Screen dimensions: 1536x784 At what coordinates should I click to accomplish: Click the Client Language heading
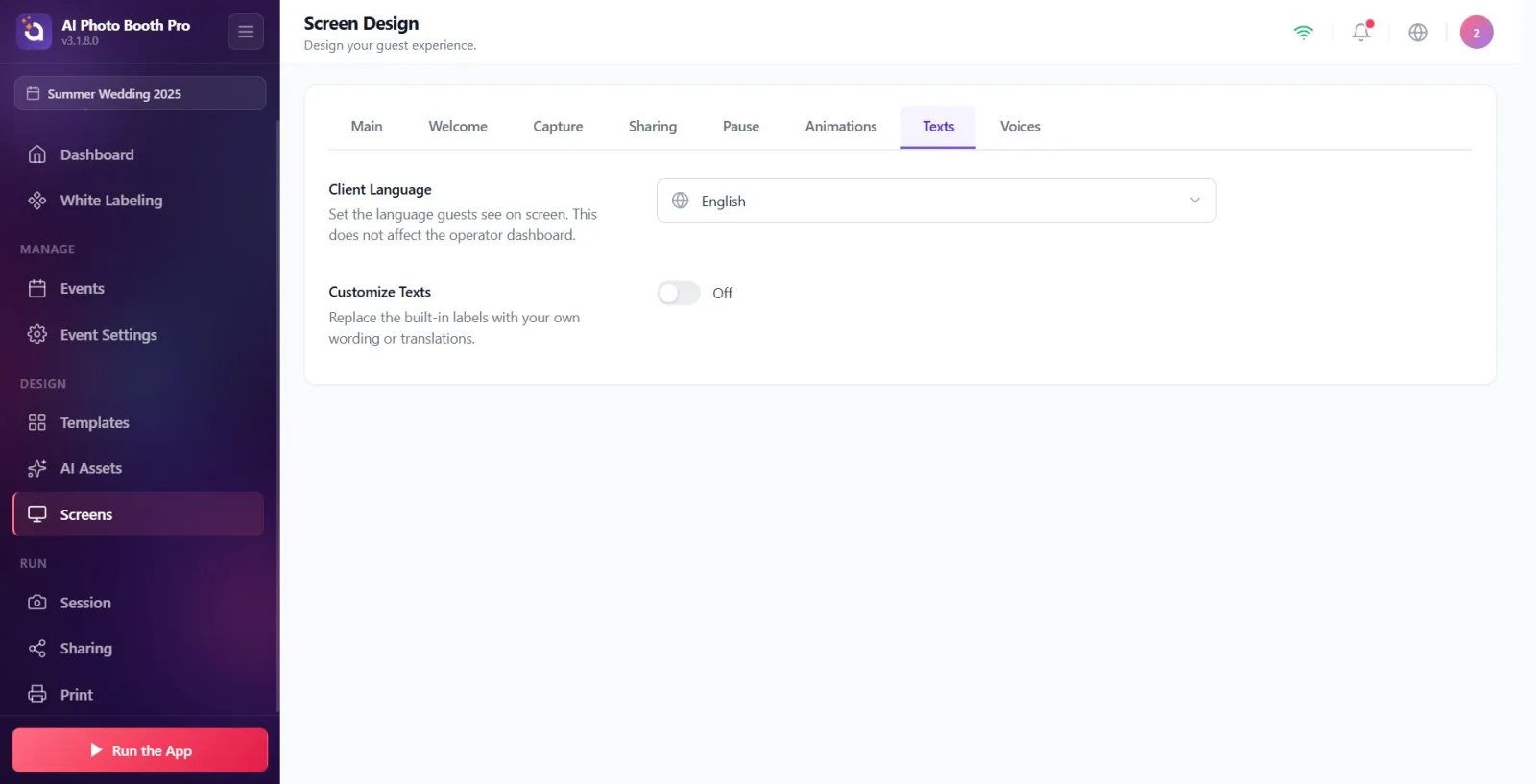tap(380, 189)
